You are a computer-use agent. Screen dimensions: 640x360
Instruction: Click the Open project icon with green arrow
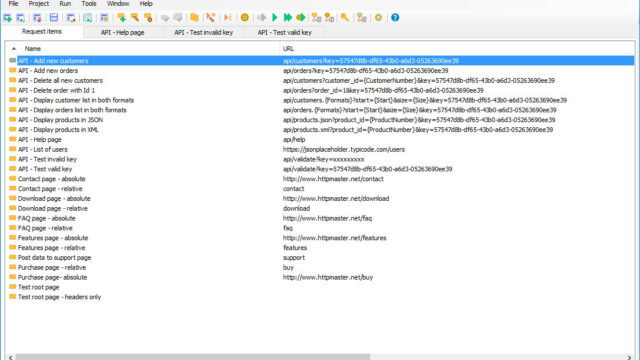[20, 18]
